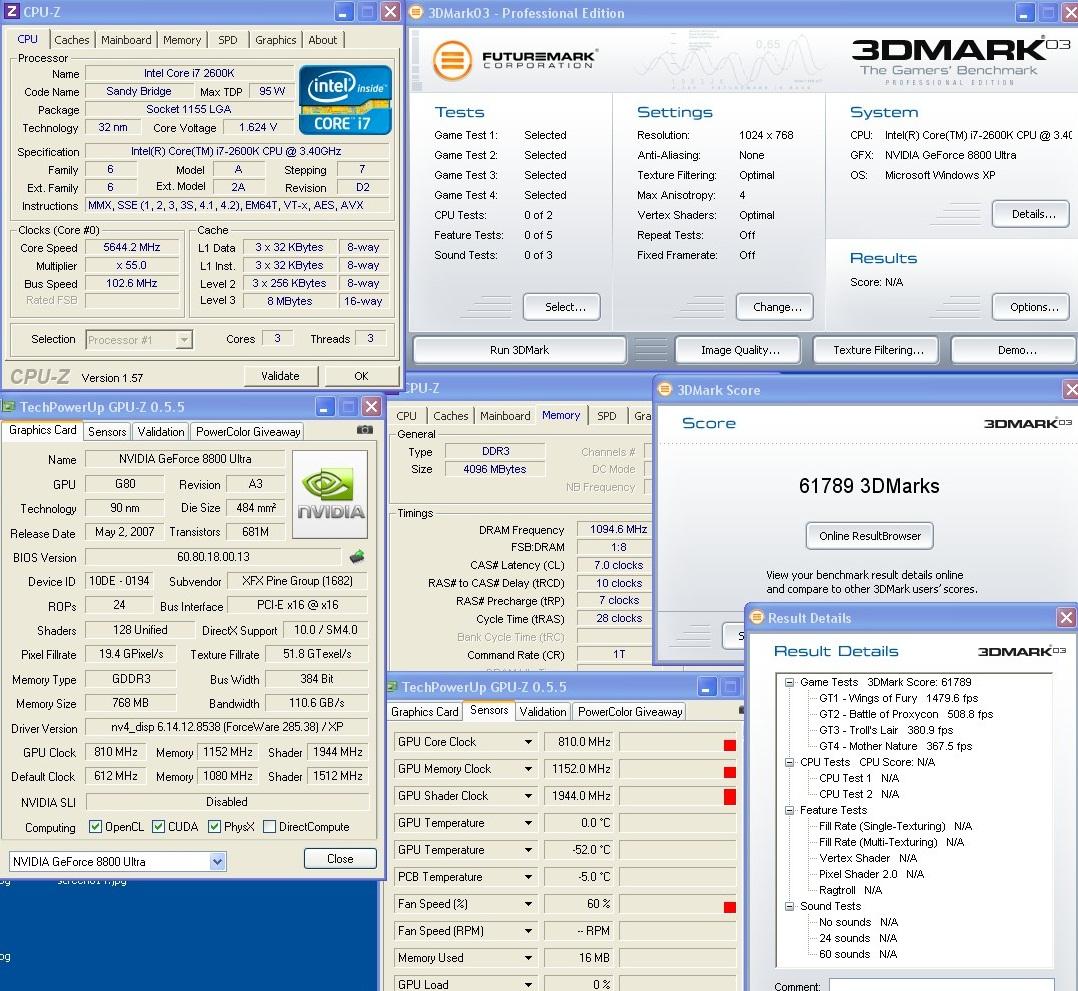Screen dimensions: 1078x991
Task: Select GT4 - Mother Nature result row
Action: tap(895, 746)
